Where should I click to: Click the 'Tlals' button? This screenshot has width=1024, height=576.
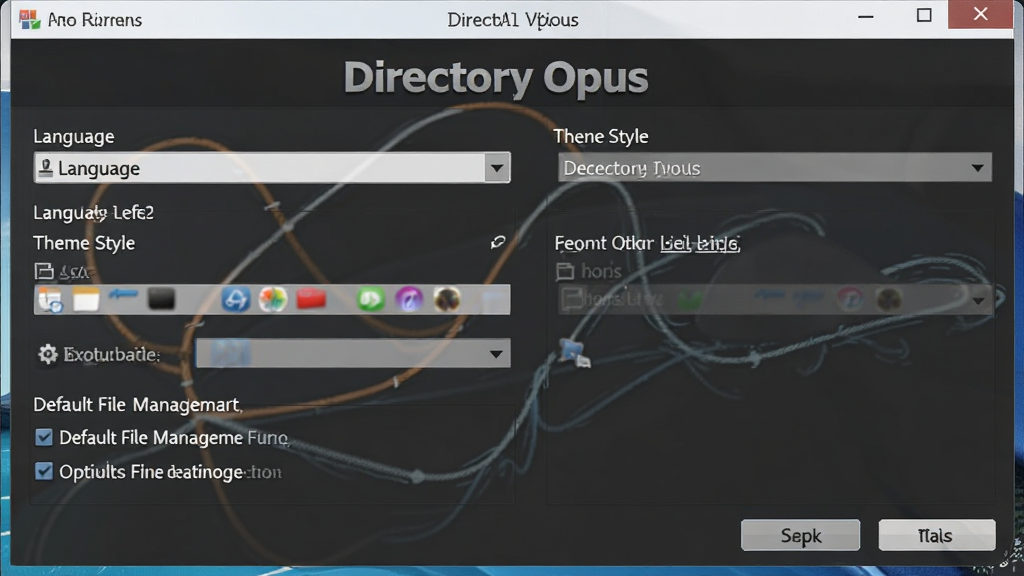click(936, 536)
